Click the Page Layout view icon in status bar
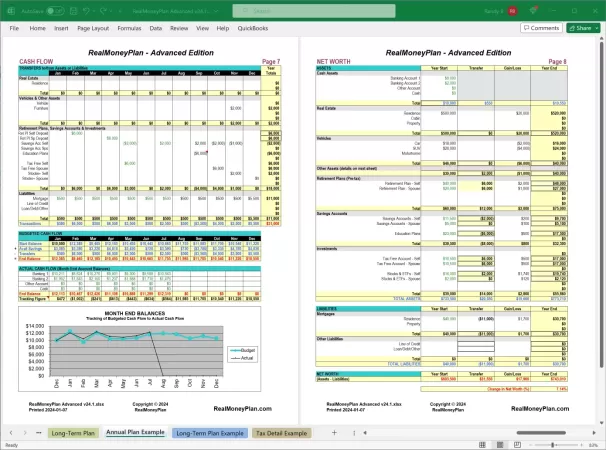The width and height of the screenshot is (606, 450). pos(500,444)
